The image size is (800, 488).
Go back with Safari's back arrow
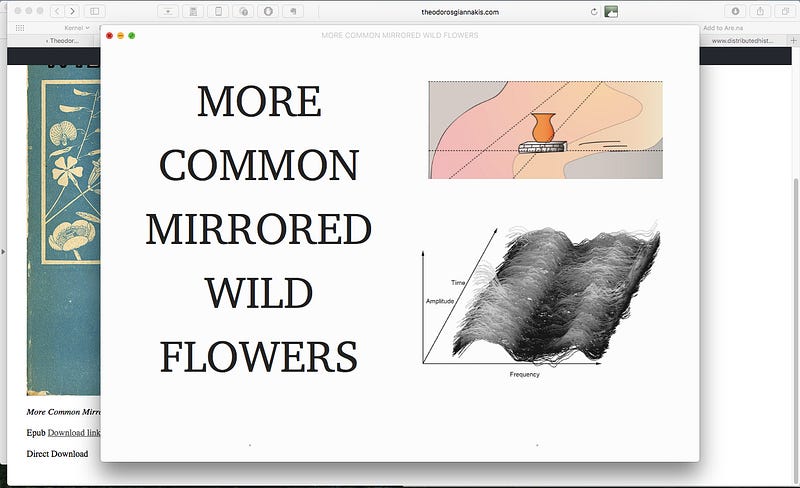click(x=57, y=11)
